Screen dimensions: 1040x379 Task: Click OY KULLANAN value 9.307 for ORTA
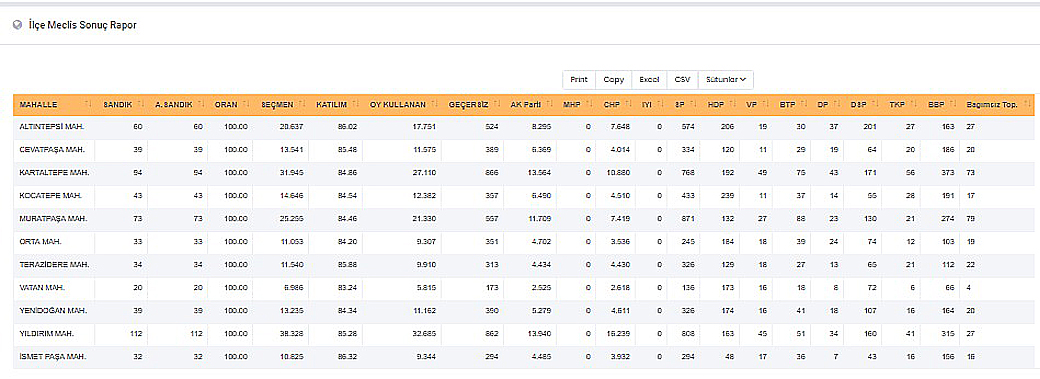(x=426, y=242)
